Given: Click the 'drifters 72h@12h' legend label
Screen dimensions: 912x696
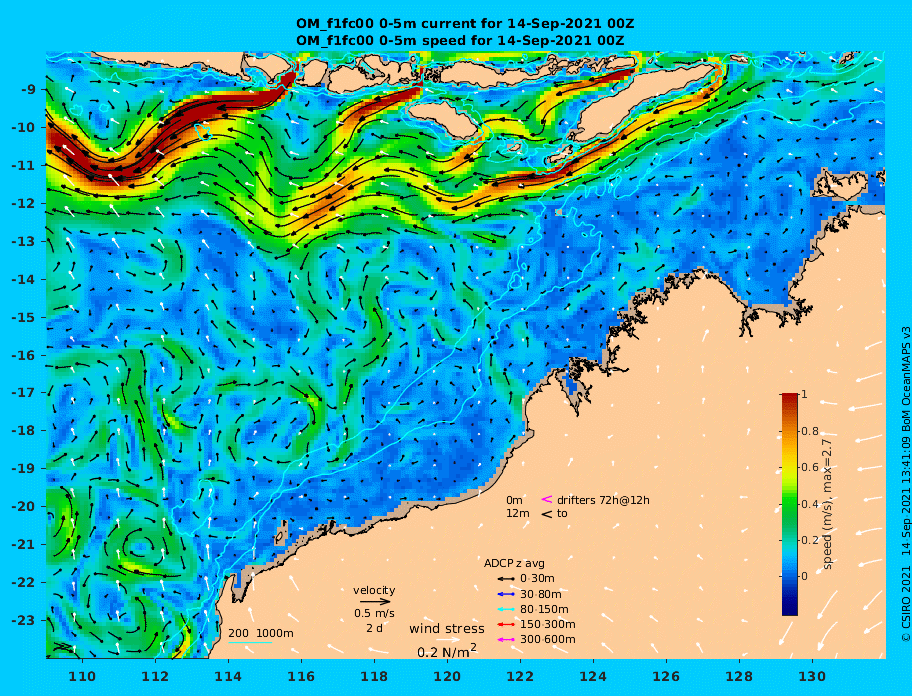Looking at the screenshot, I should pyautogui.click(x=603, y=500).
